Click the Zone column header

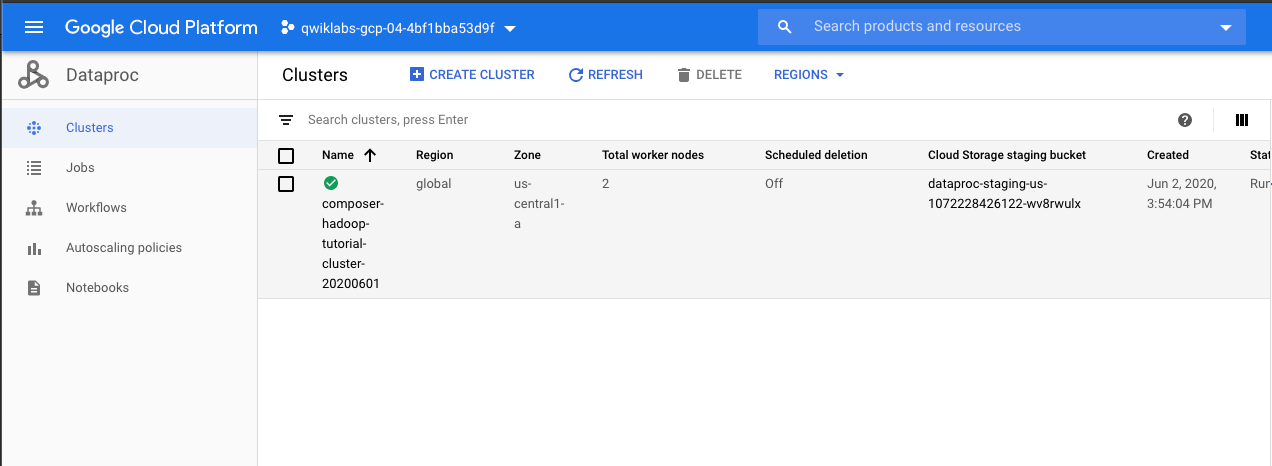(x=527, y=155)
